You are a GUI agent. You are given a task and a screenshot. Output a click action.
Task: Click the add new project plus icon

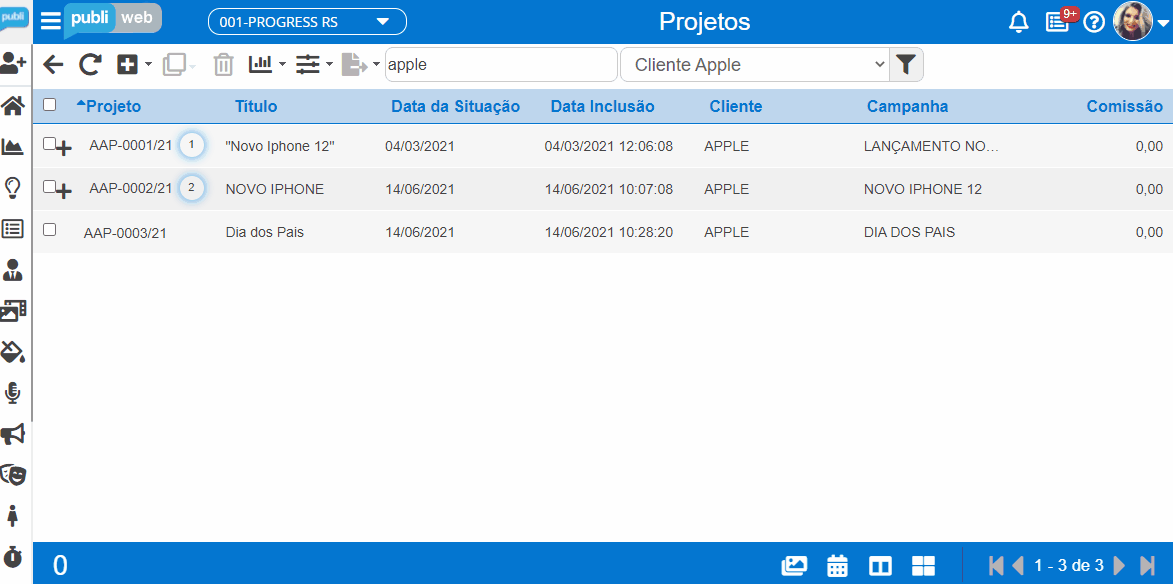click(x=127, y=65)
